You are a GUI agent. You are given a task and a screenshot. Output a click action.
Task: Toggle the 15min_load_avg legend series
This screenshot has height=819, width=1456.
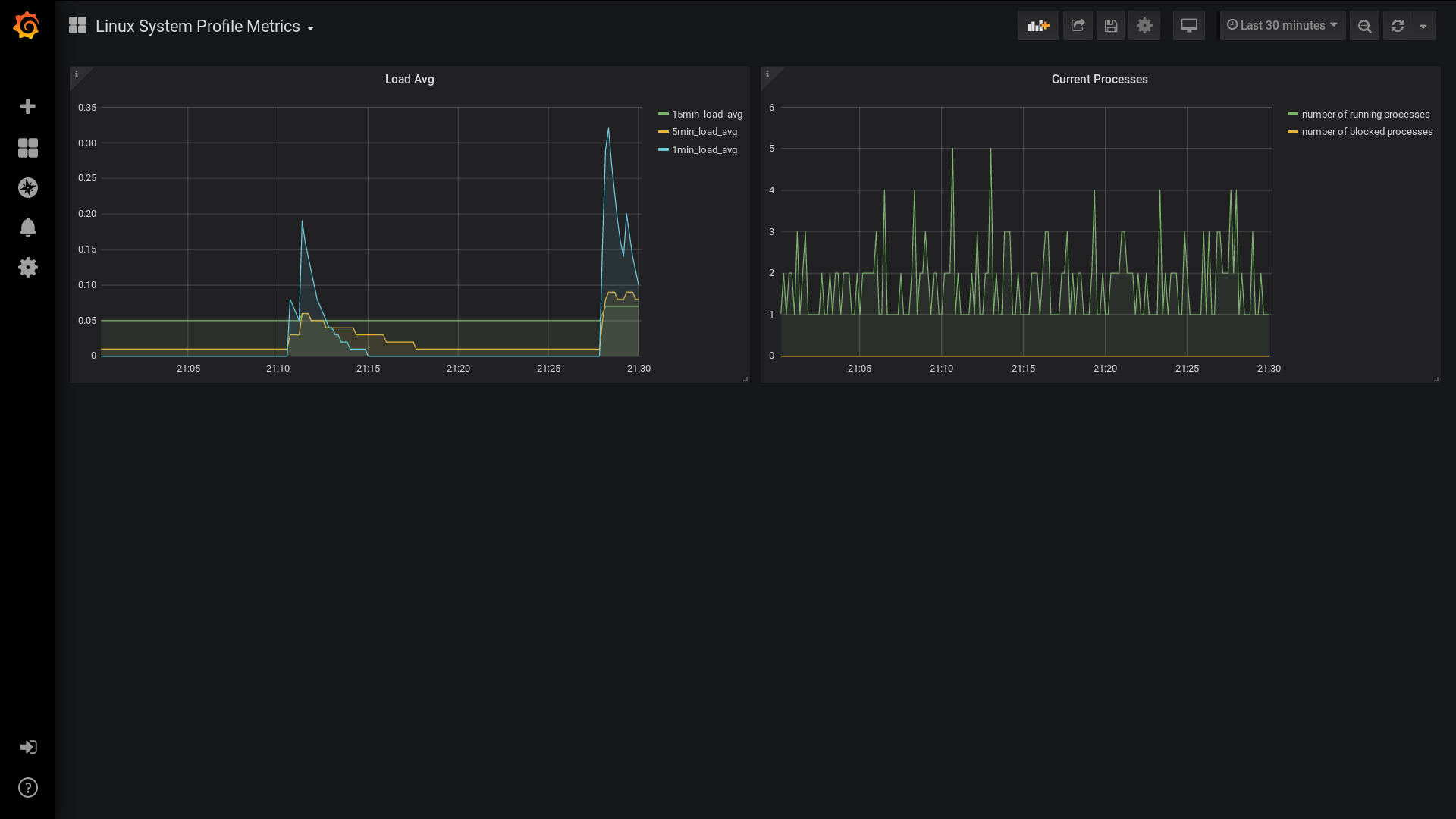[x=707, y=114]
